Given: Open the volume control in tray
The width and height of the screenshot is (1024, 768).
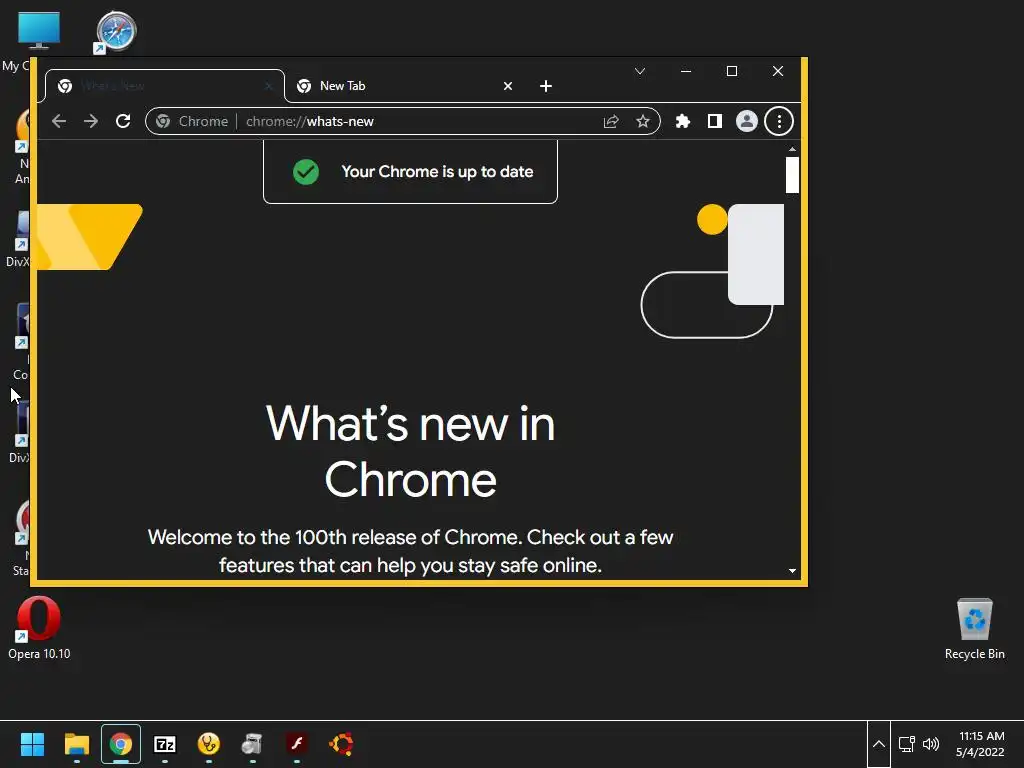Looking at the screenshot, I should pyautogui.click(x=931, y=744).
